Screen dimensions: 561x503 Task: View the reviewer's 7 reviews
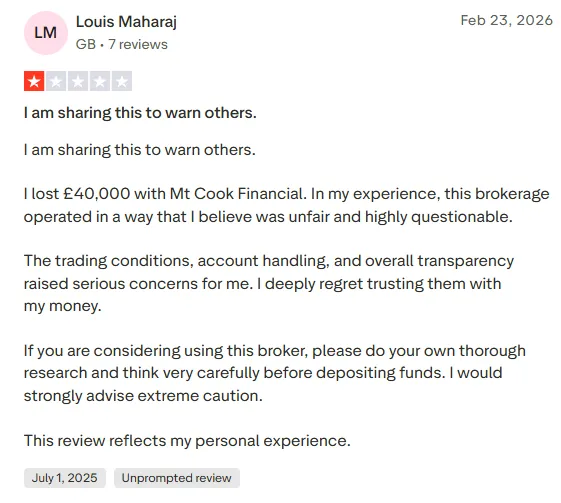(x=138, y=44)
